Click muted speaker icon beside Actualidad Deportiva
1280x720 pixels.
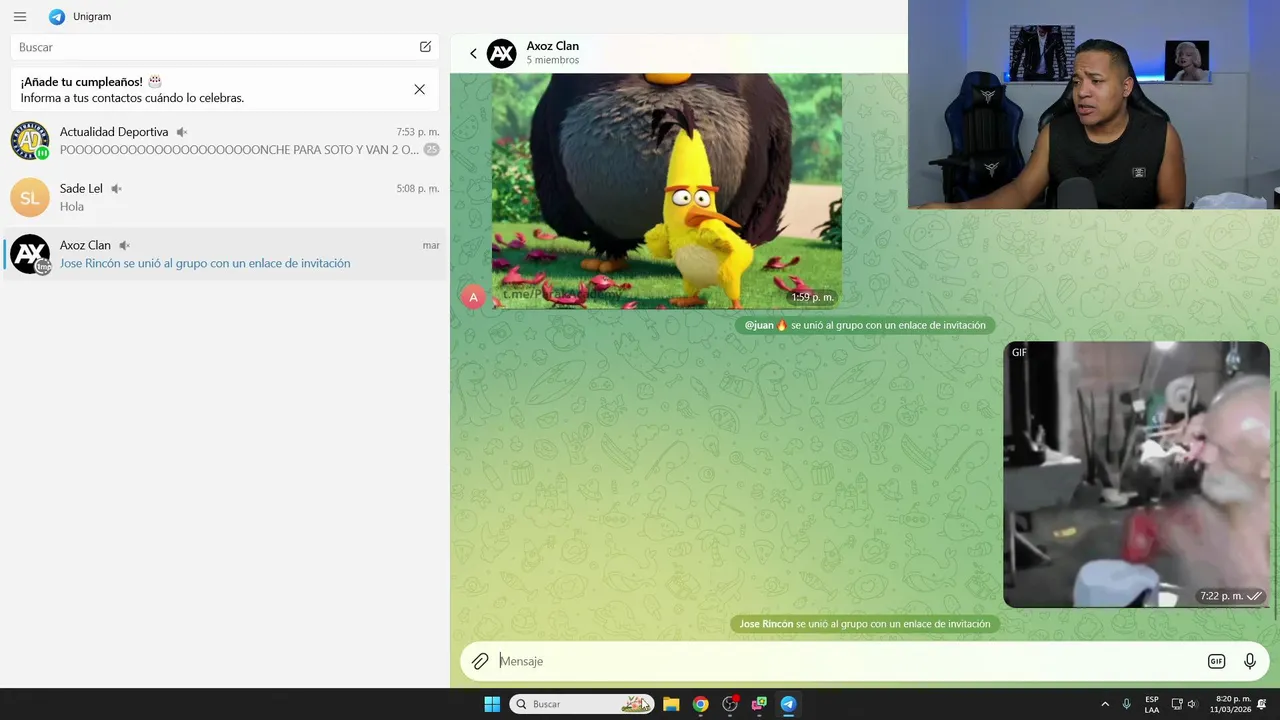click(182, 132)
